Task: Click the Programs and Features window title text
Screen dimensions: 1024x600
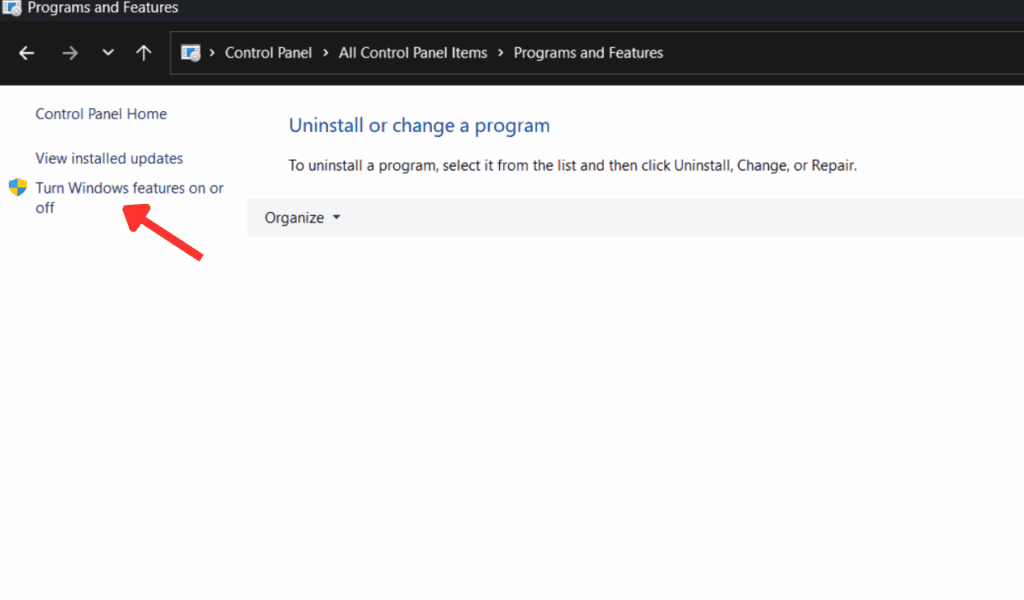Action: click(103, 8)
